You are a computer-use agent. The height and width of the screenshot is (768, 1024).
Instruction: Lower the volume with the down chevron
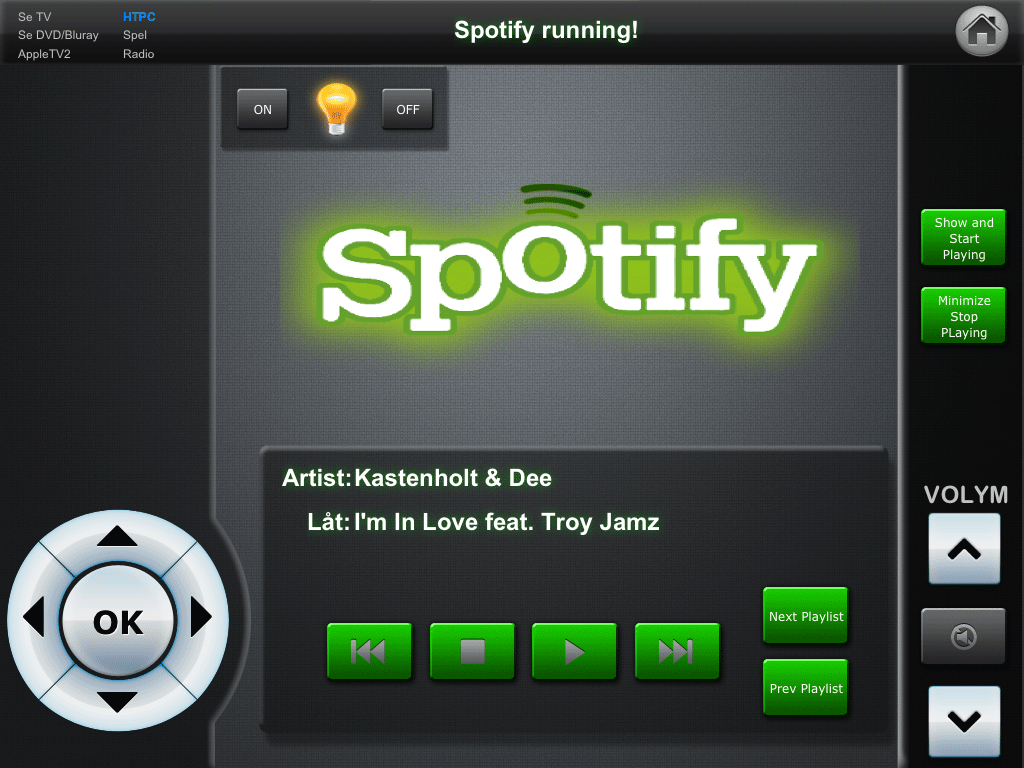[x=964, y=721]
